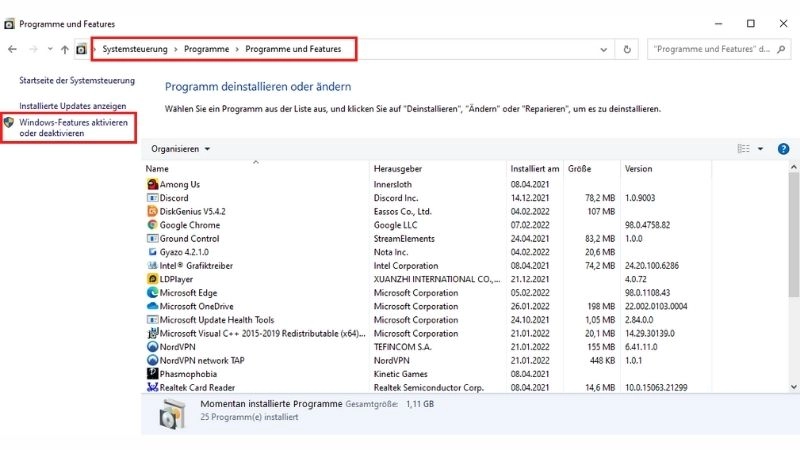Close the Programme und Features window
Viewport: 800px width, 450px height.
(783, 23)
